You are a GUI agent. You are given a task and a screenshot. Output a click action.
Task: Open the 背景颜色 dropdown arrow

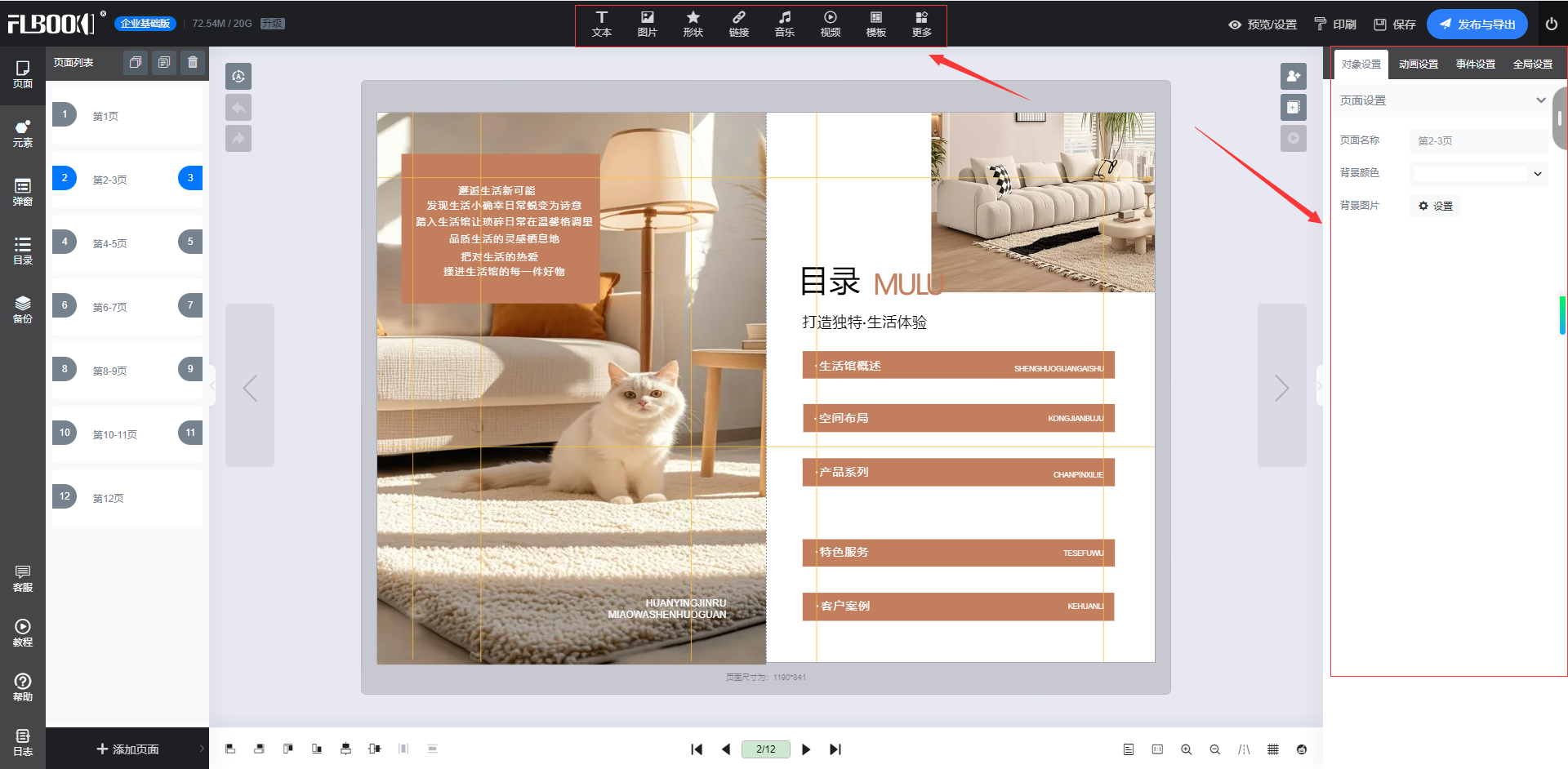[x=1538, y=174]
